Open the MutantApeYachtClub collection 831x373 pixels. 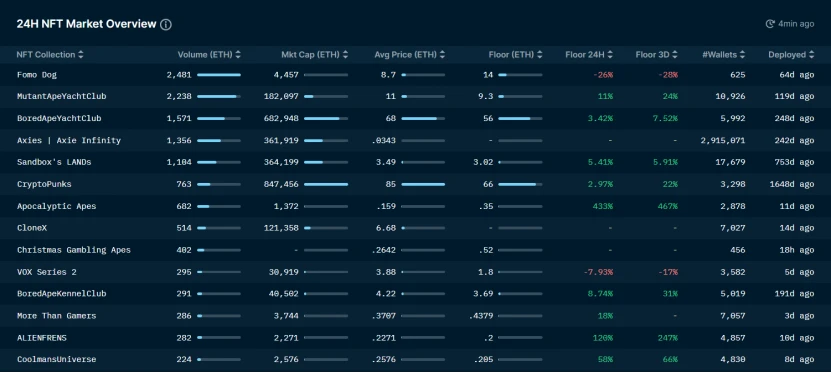click(61, 96)
